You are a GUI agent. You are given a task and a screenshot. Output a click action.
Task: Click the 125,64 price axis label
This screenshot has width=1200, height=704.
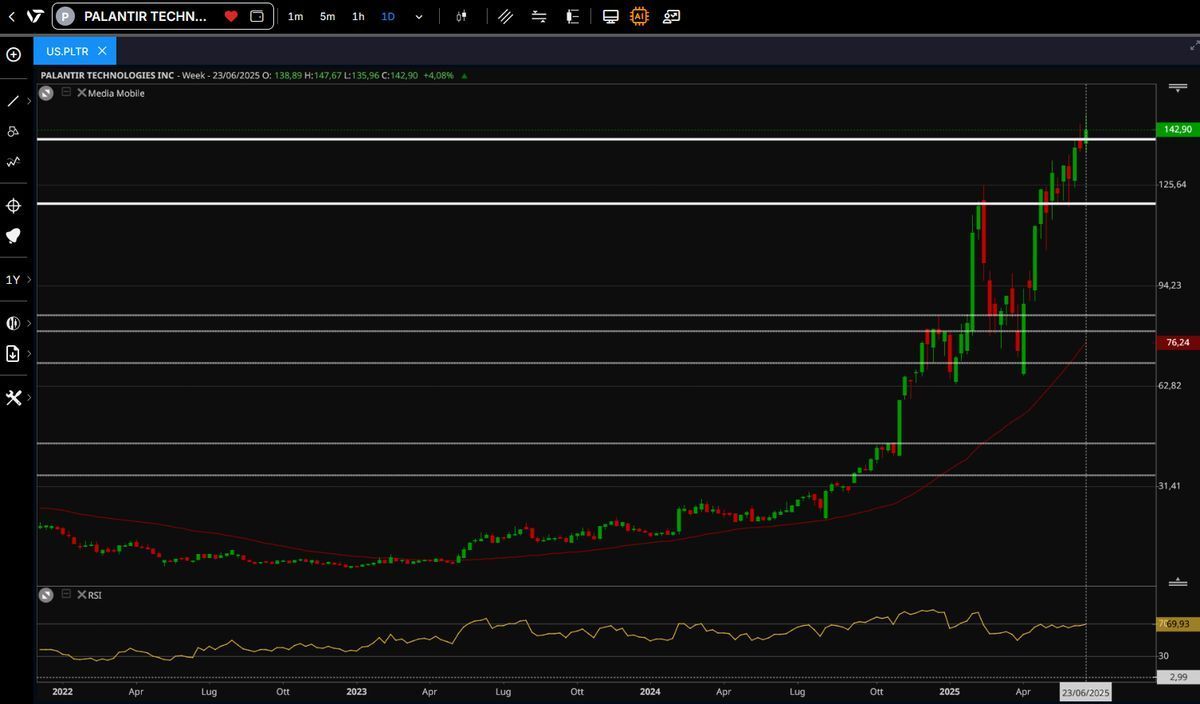1172,185
